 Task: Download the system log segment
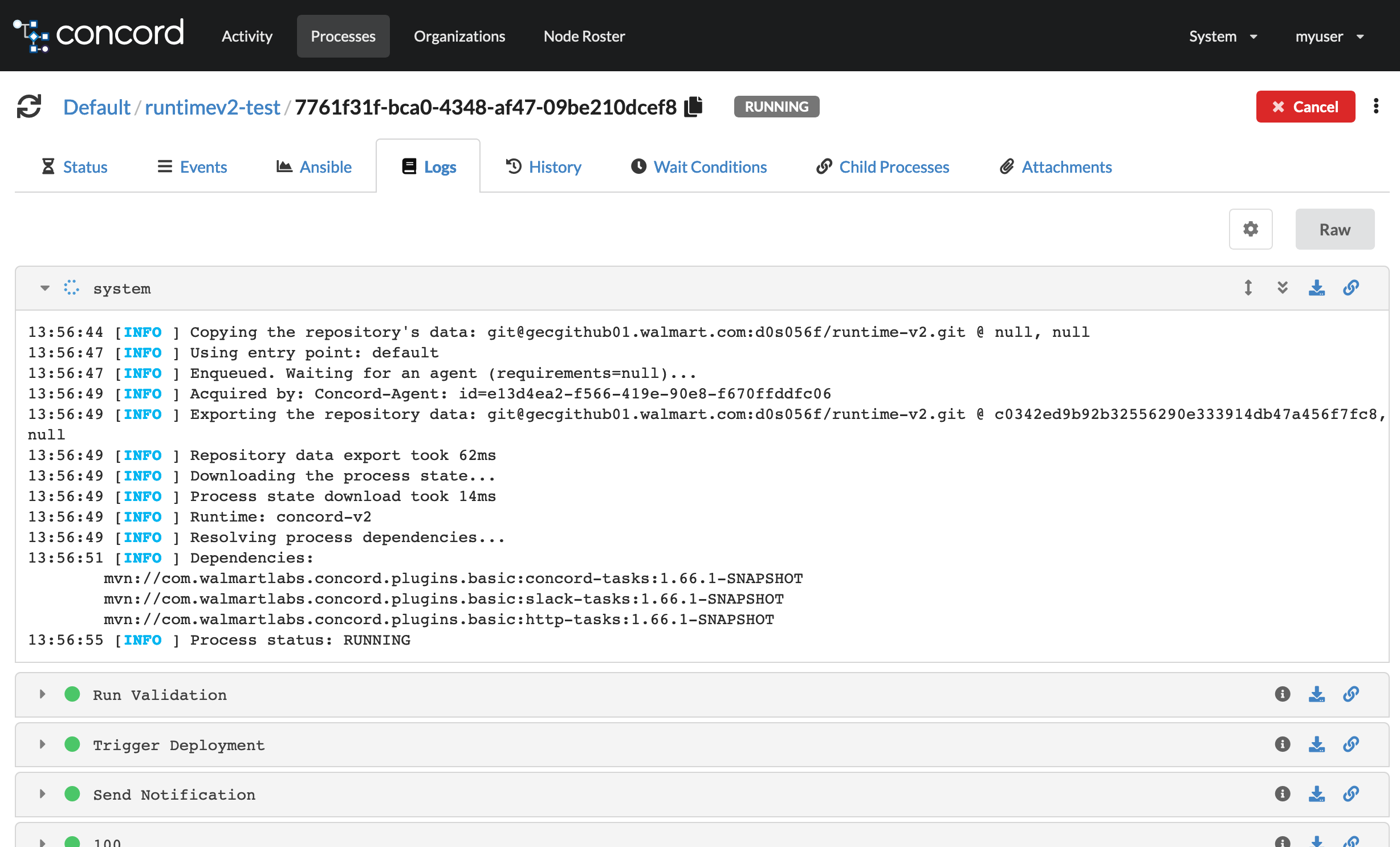coord(1316,288)
